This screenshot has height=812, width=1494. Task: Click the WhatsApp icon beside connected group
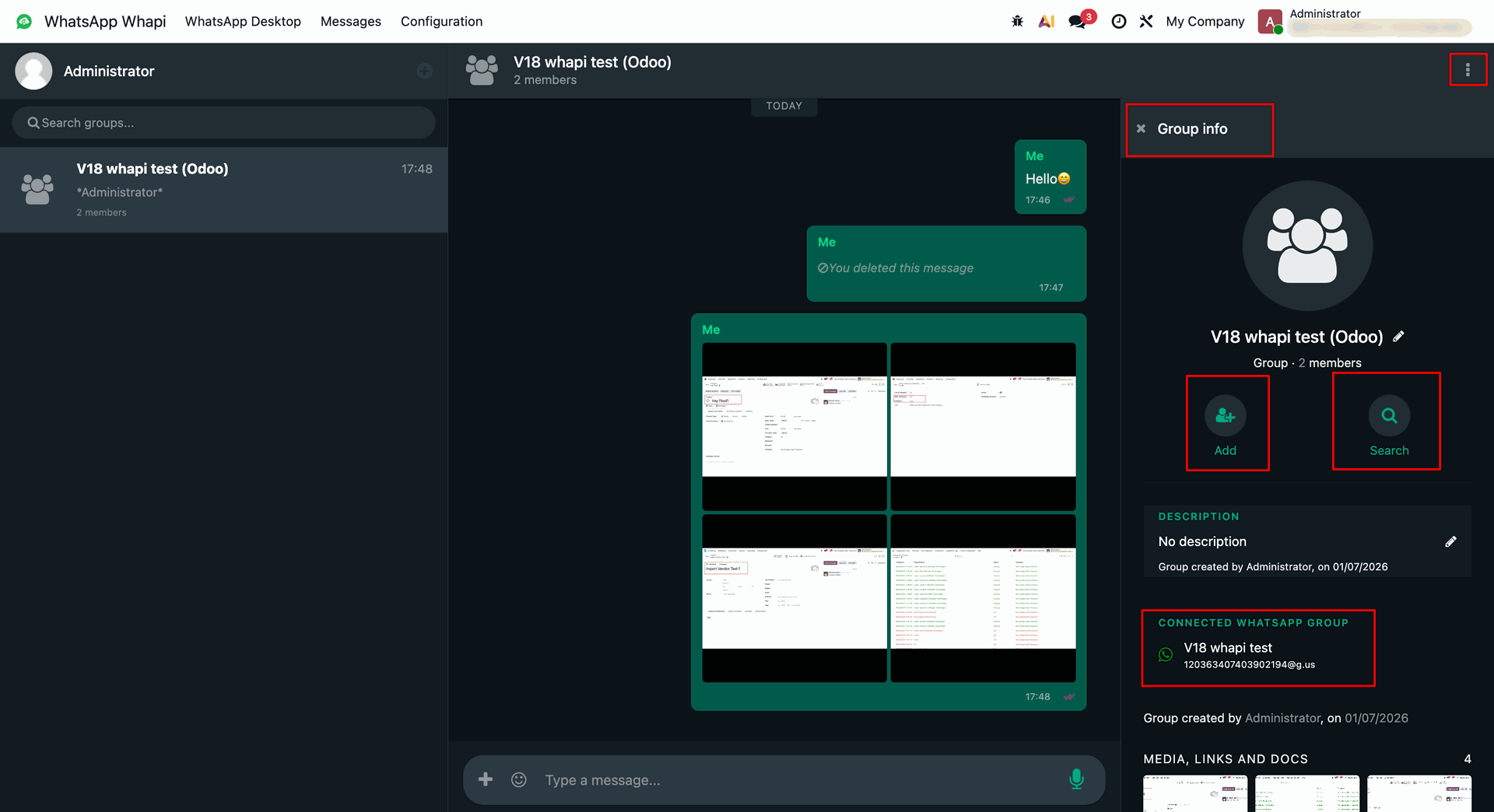[1166, 655]
